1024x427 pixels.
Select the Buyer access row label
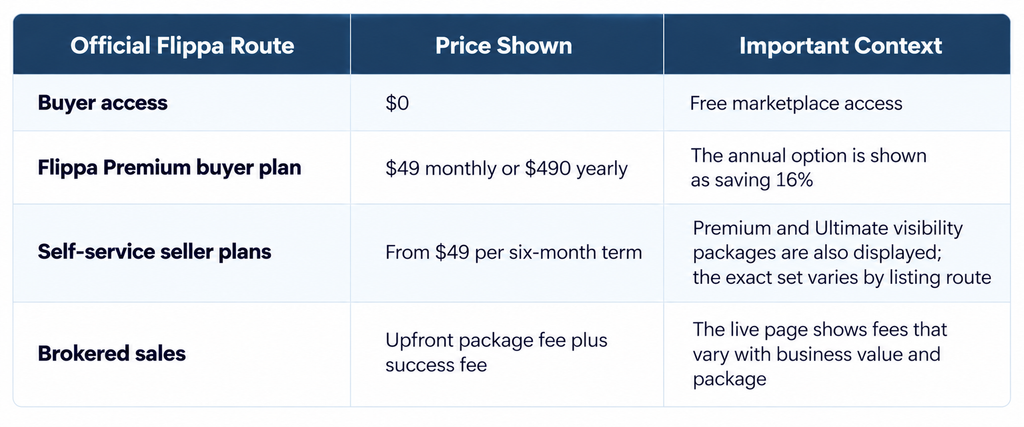[x=103, y=103]
